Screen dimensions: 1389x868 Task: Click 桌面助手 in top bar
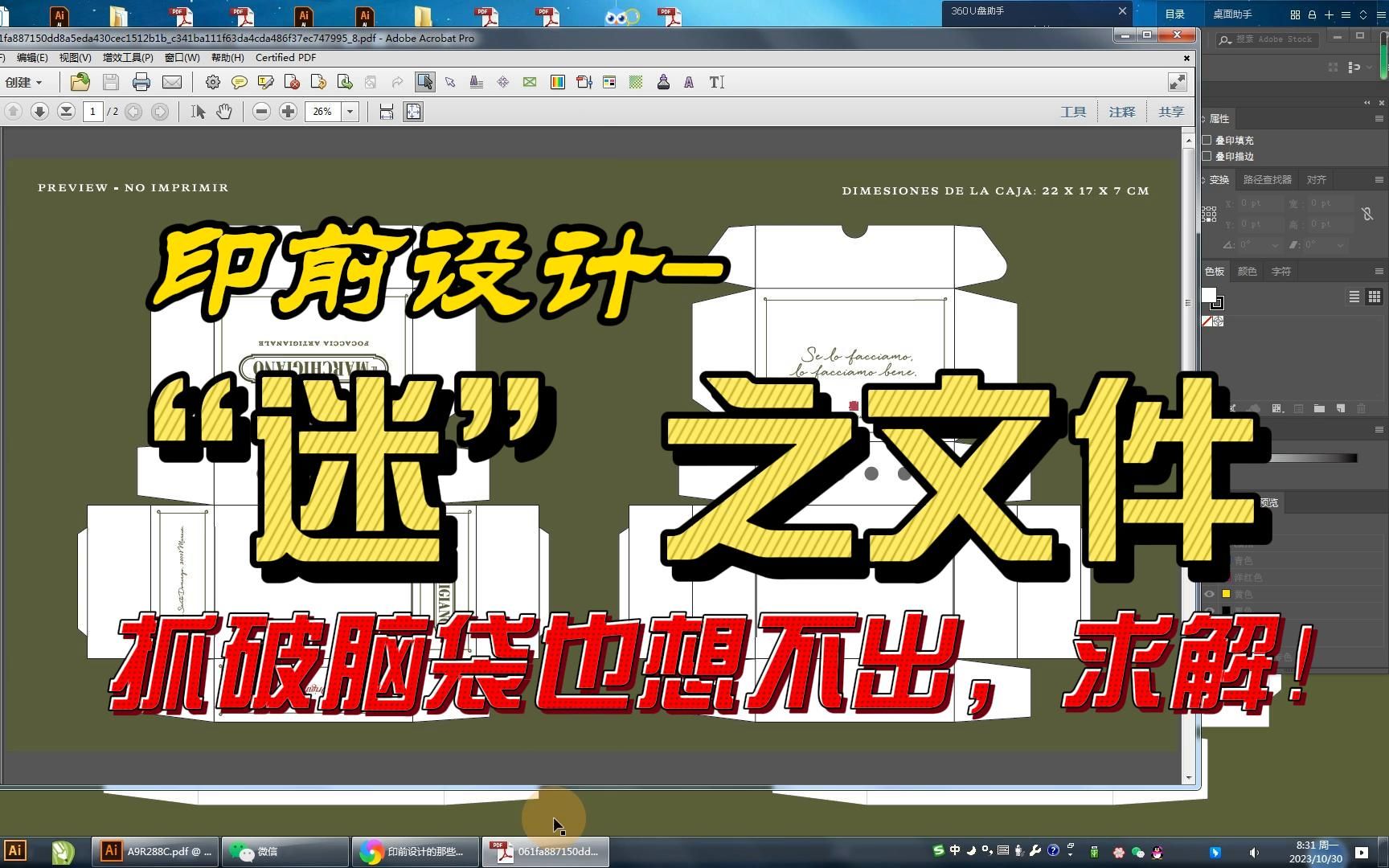pos(1232,14)
